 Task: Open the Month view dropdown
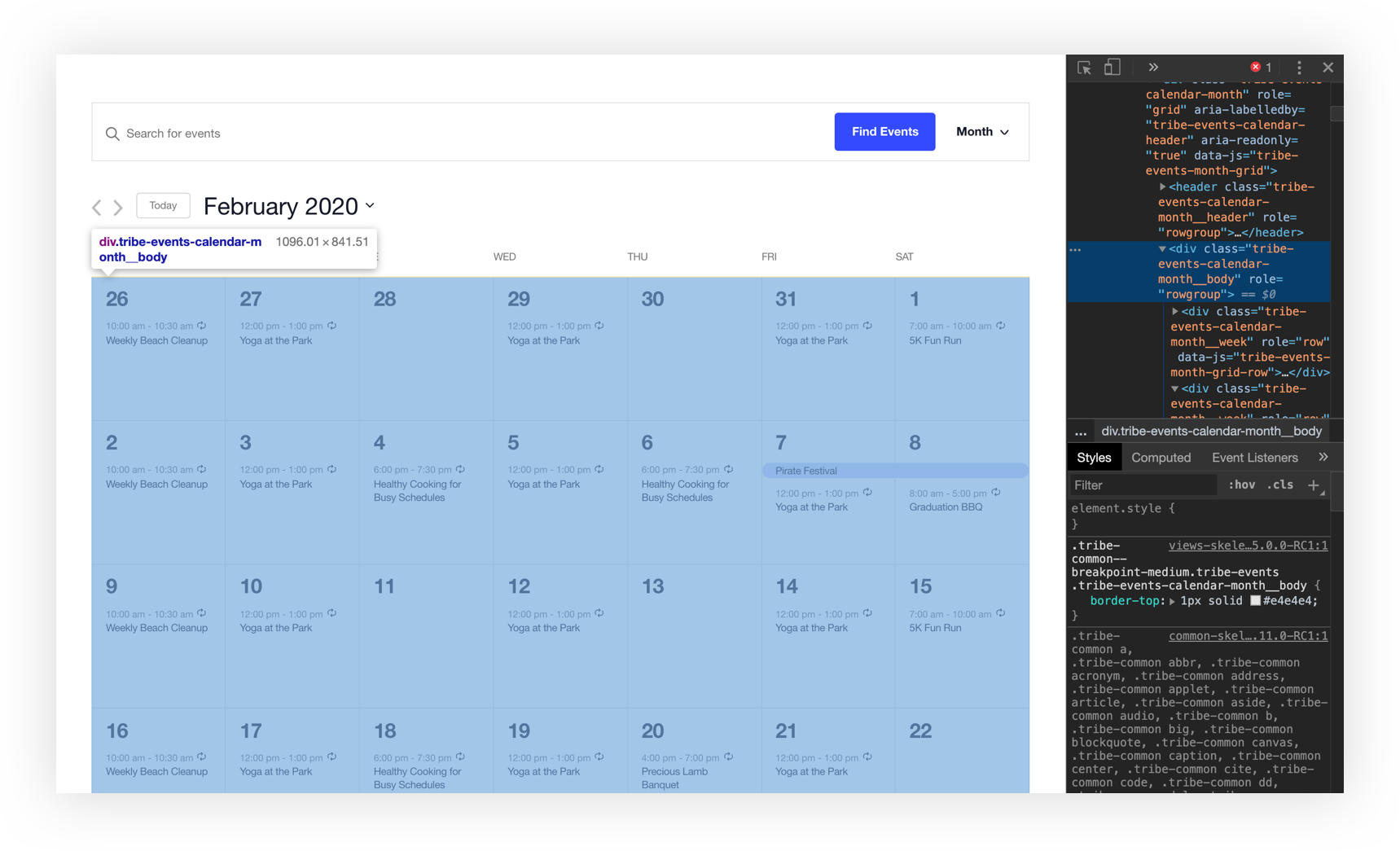(983, 132)
